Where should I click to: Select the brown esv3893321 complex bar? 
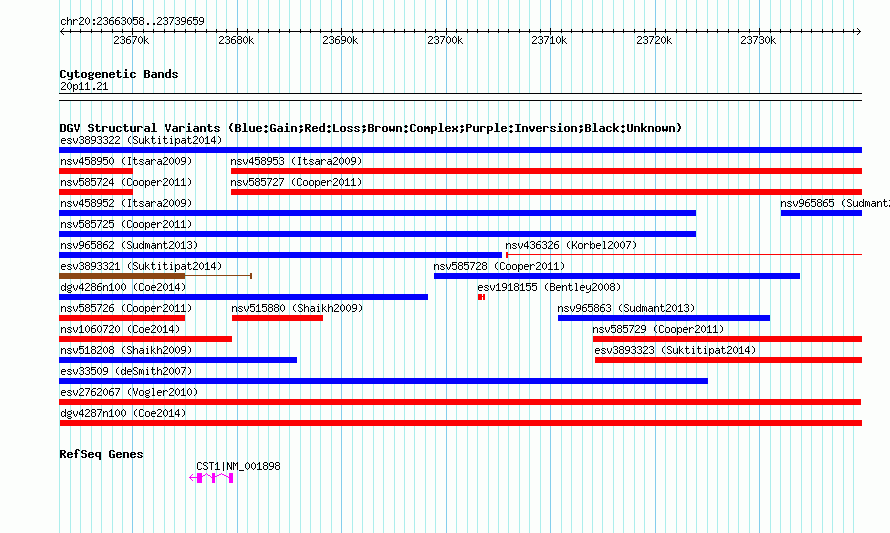[x=122, y=276]
